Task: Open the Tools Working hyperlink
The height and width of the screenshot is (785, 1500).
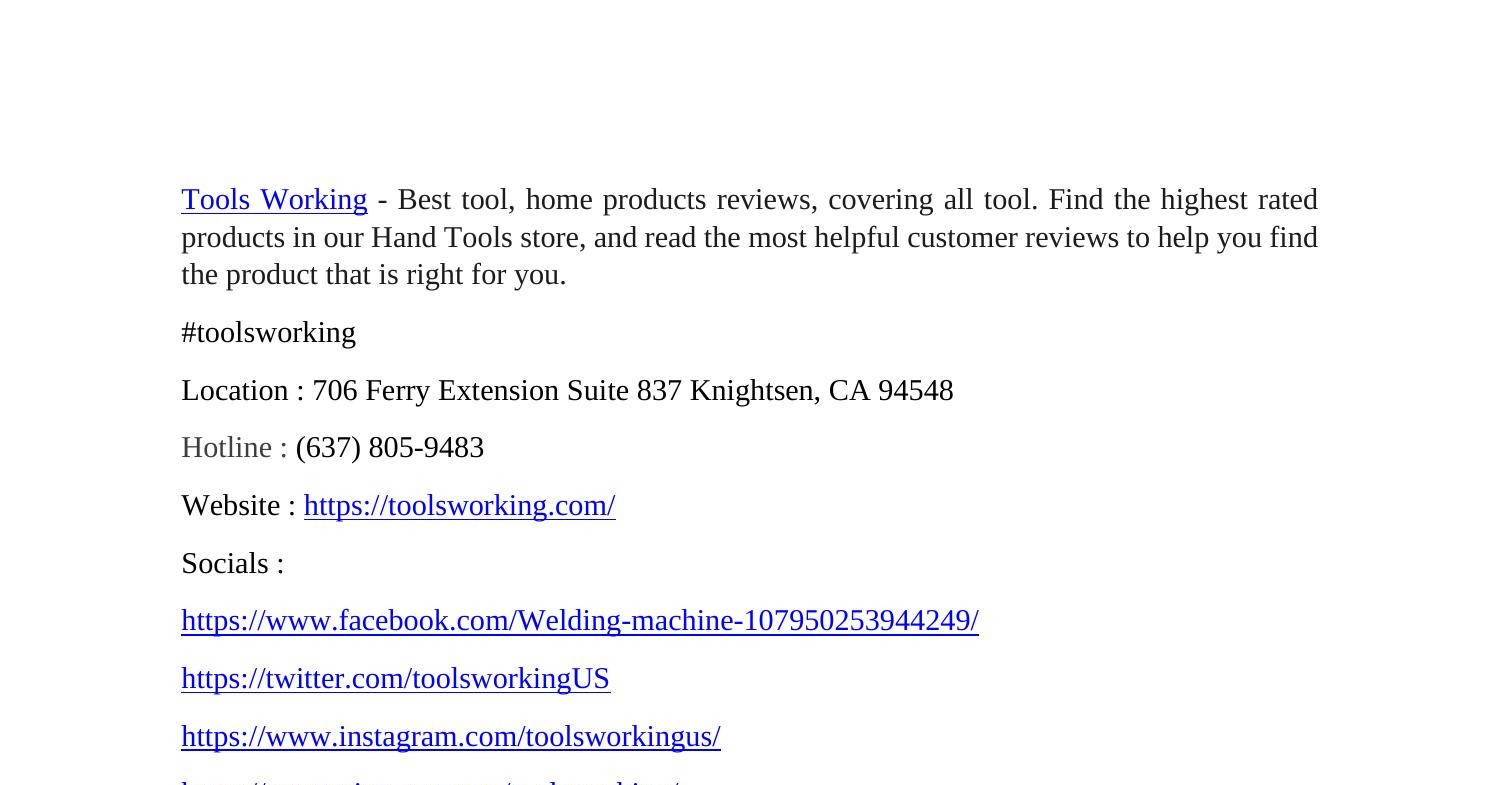Action: [x=274, y=200]
